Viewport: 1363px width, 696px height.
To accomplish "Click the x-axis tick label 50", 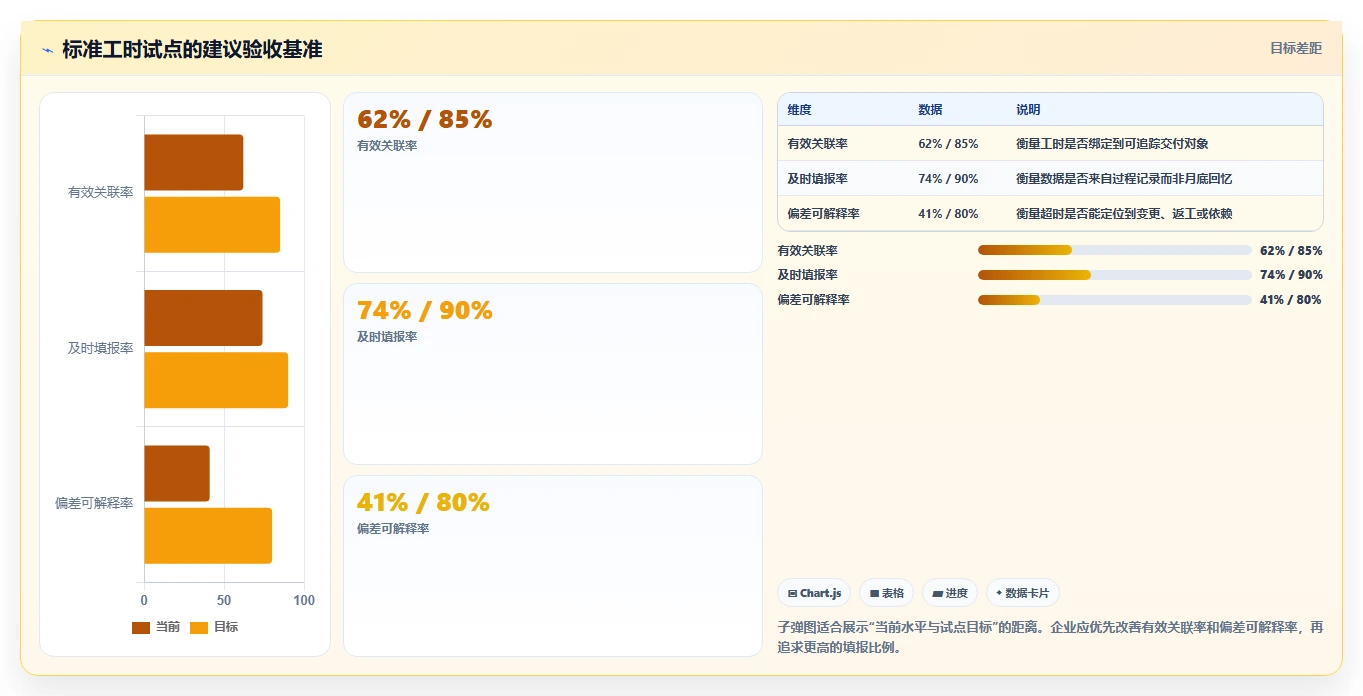I will coord(224,601).
